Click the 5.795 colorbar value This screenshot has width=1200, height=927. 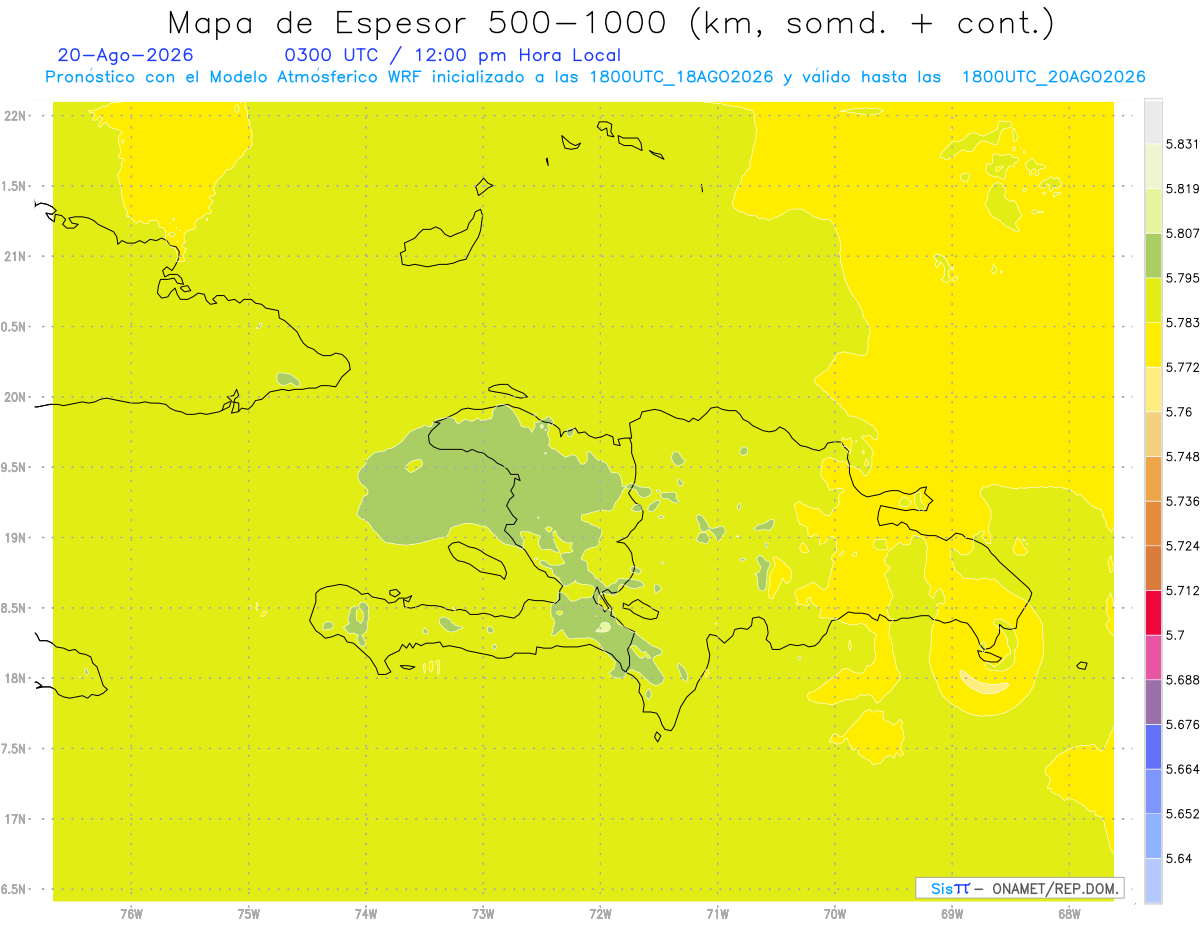(1183, 277)
